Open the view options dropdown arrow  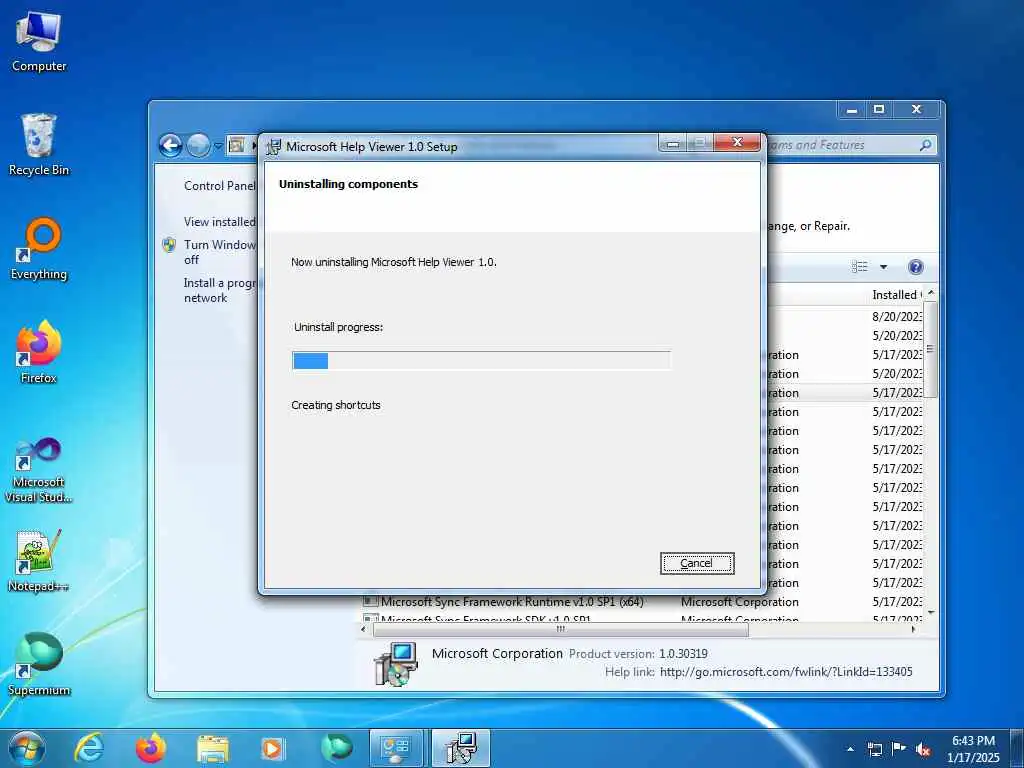(x=884, y=266)
